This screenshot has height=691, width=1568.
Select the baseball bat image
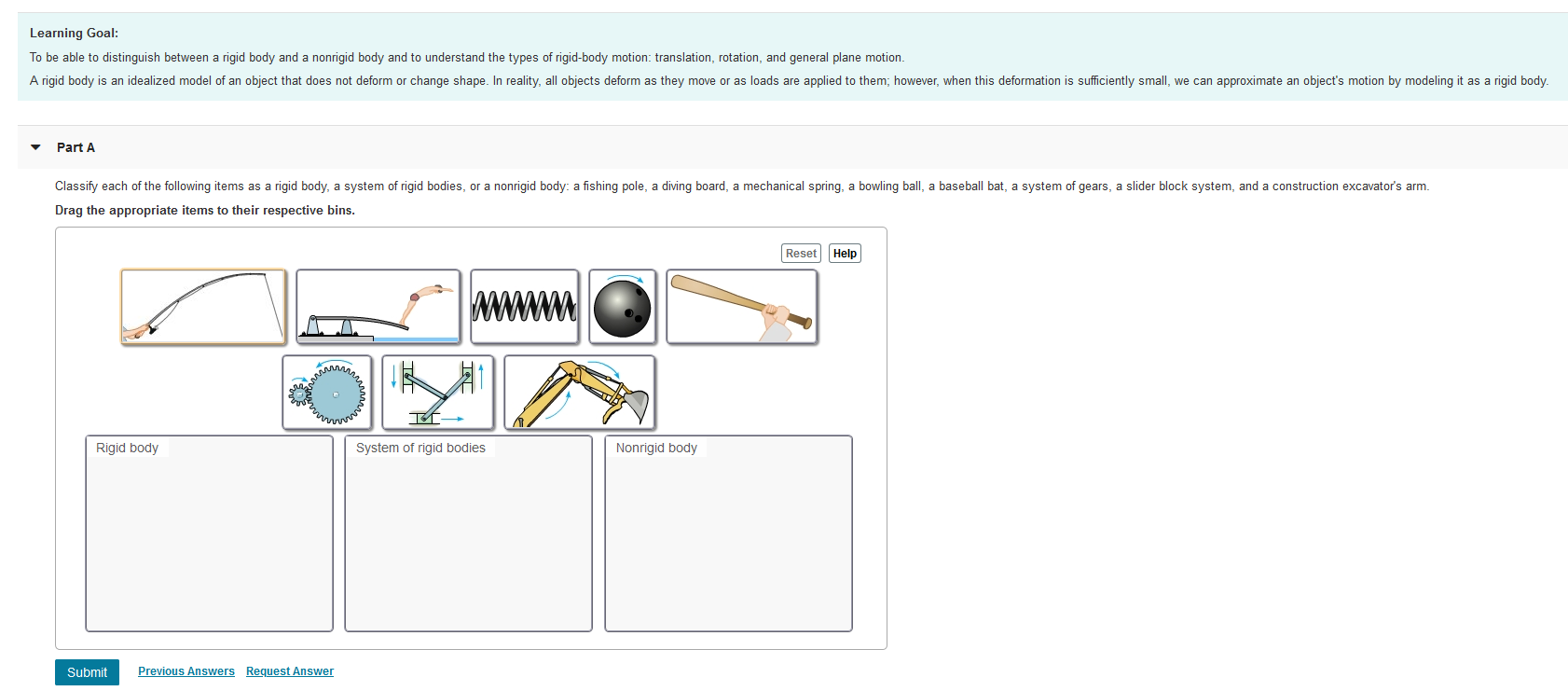742,307
